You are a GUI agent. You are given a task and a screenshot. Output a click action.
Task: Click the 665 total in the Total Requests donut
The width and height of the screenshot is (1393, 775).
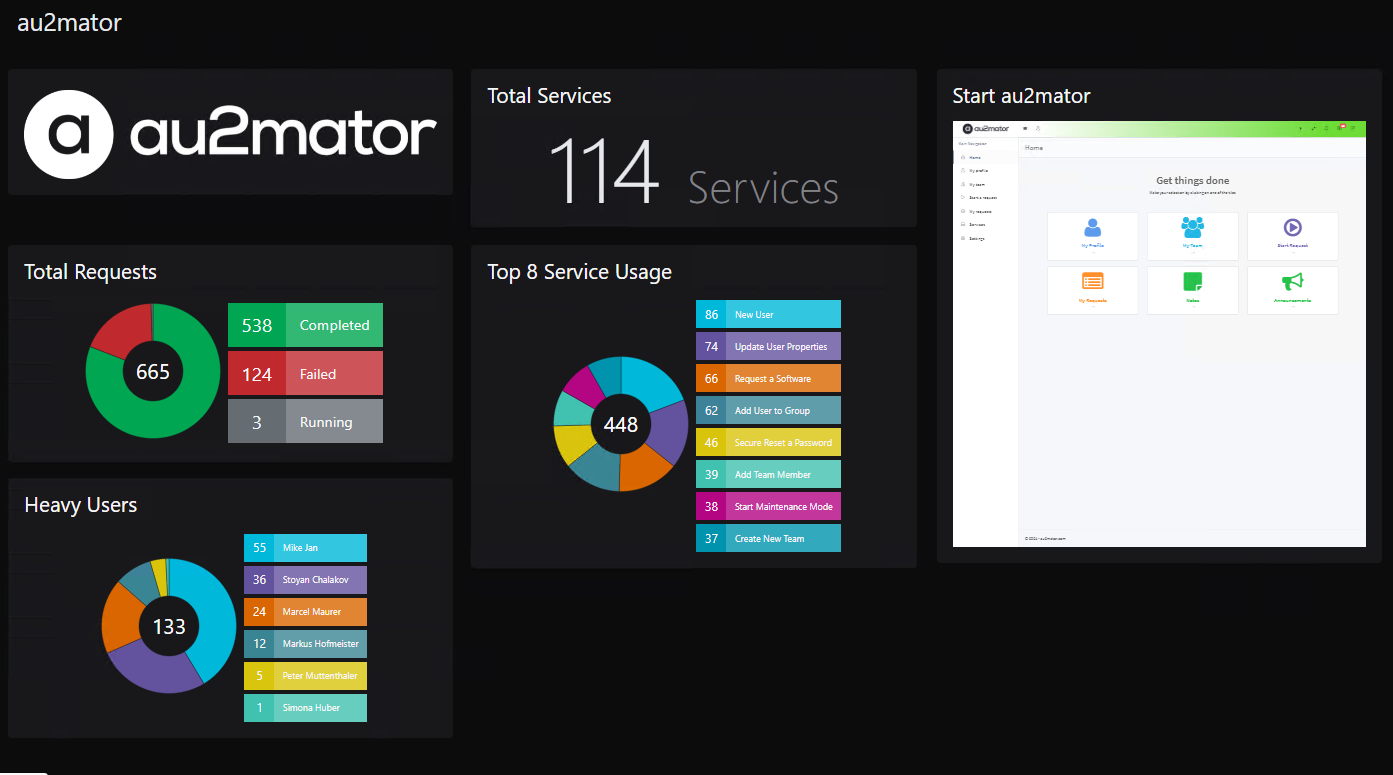click(x=153, y=372)
